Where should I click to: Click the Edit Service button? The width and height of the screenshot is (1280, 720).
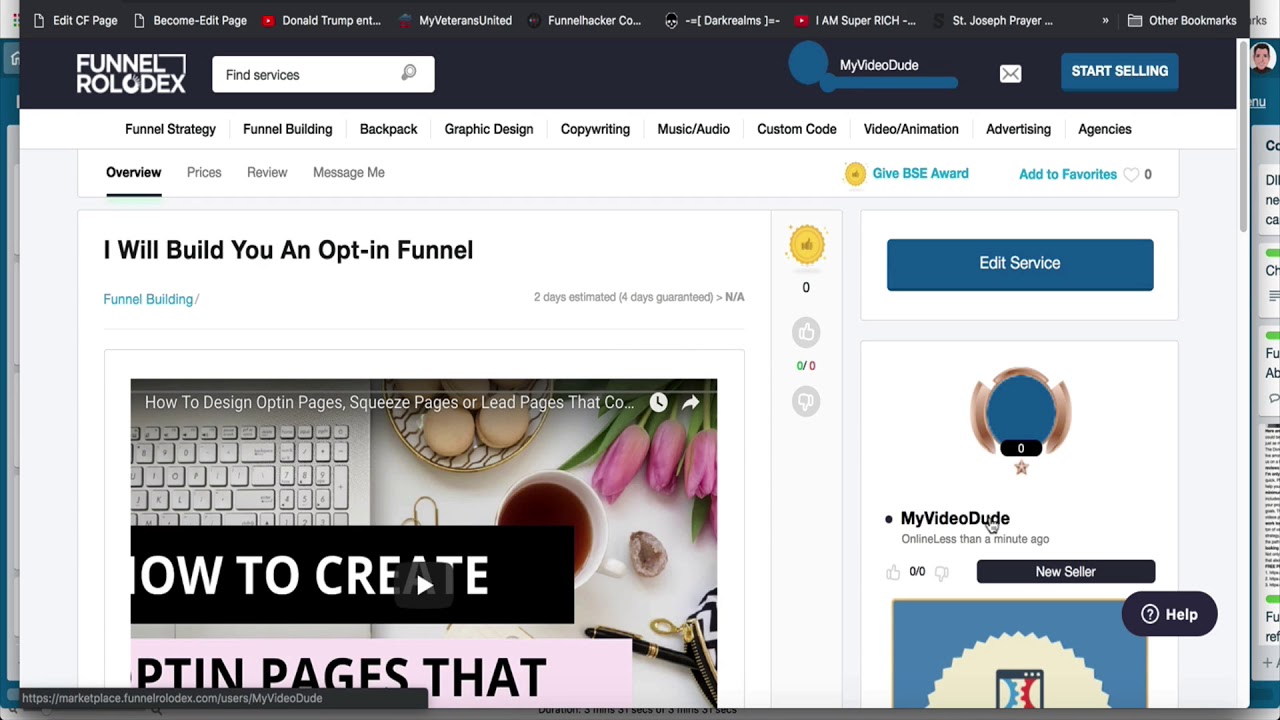[1020, 264]
